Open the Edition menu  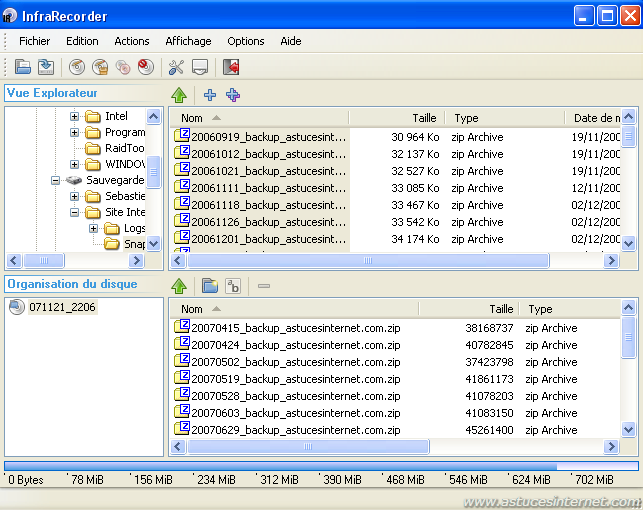[x=82, y=41]
